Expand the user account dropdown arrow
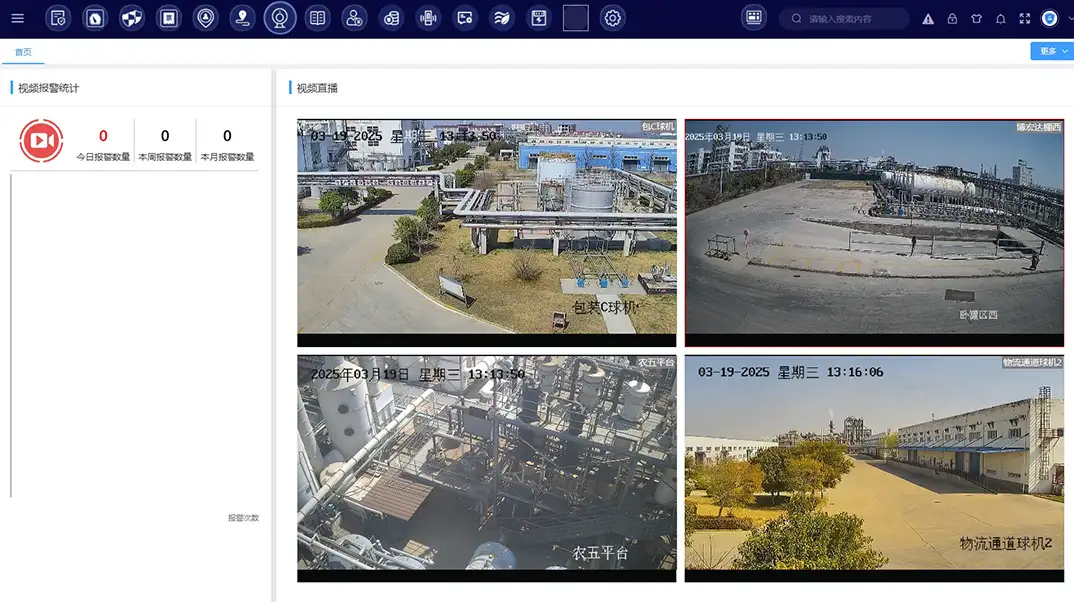This screenshot has height=602, width=1074. (x=1071, y=18)
